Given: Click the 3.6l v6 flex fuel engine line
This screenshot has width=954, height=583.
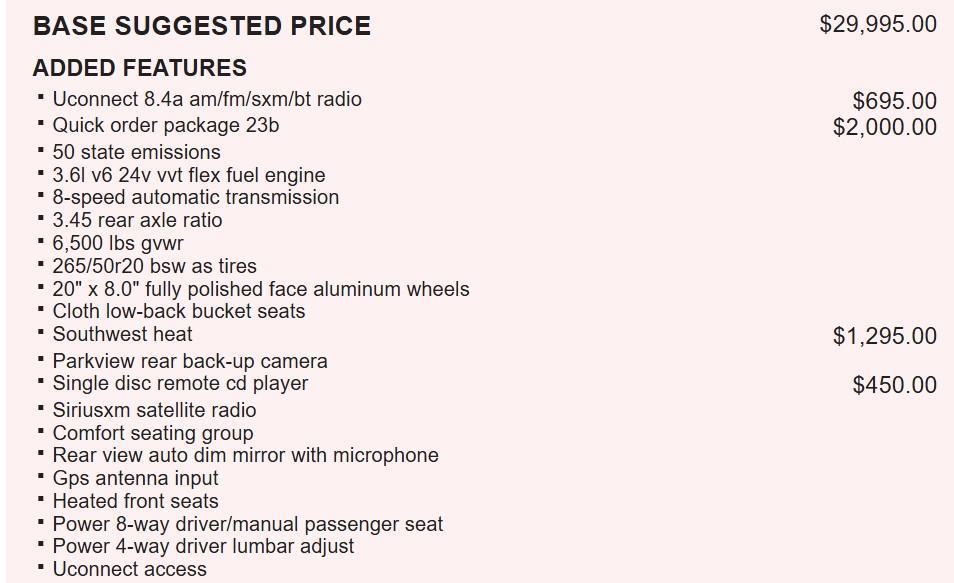Looking at the screenshot, I should (188, 175).
